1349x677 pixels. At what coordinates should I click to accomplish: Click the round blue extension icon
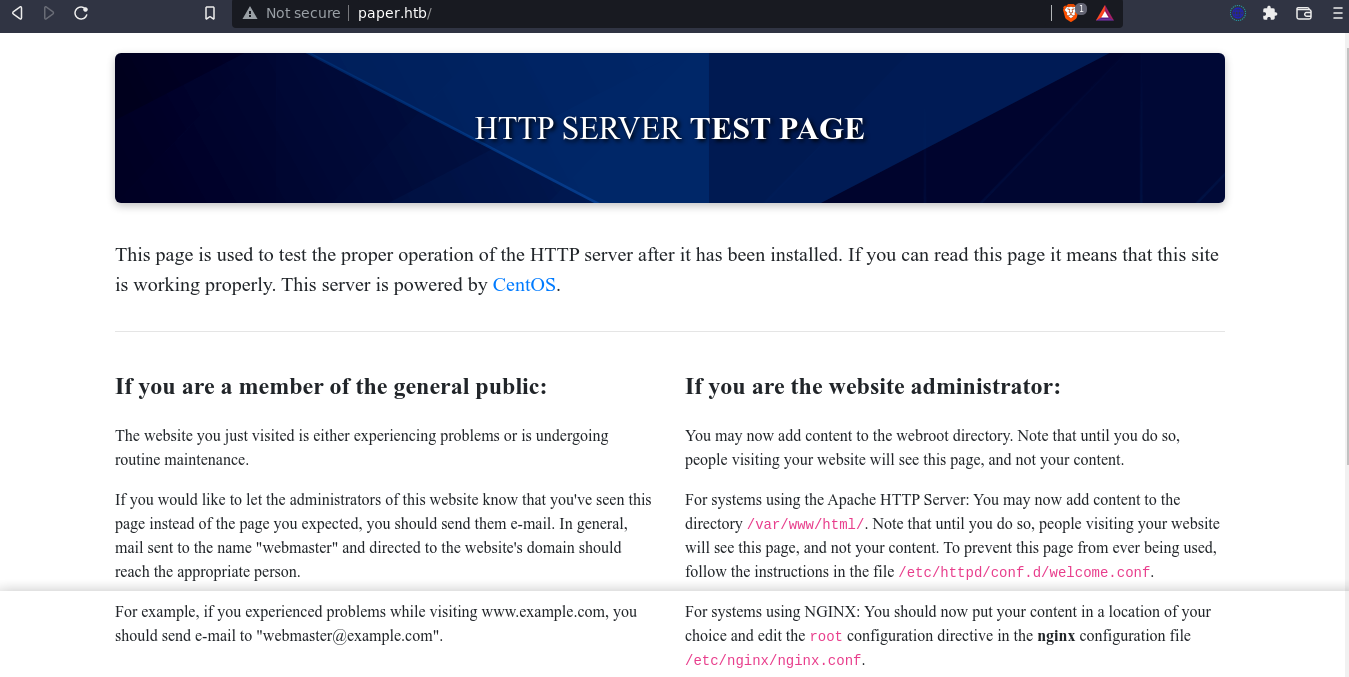1238,13
